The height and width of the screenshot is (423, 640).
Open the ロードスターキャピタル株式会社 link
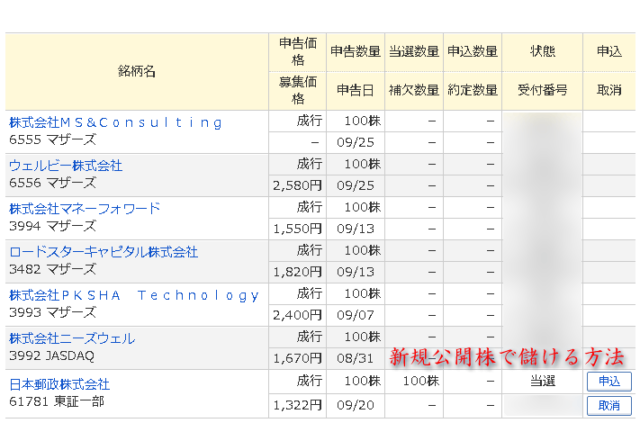(x=104, y=252)
